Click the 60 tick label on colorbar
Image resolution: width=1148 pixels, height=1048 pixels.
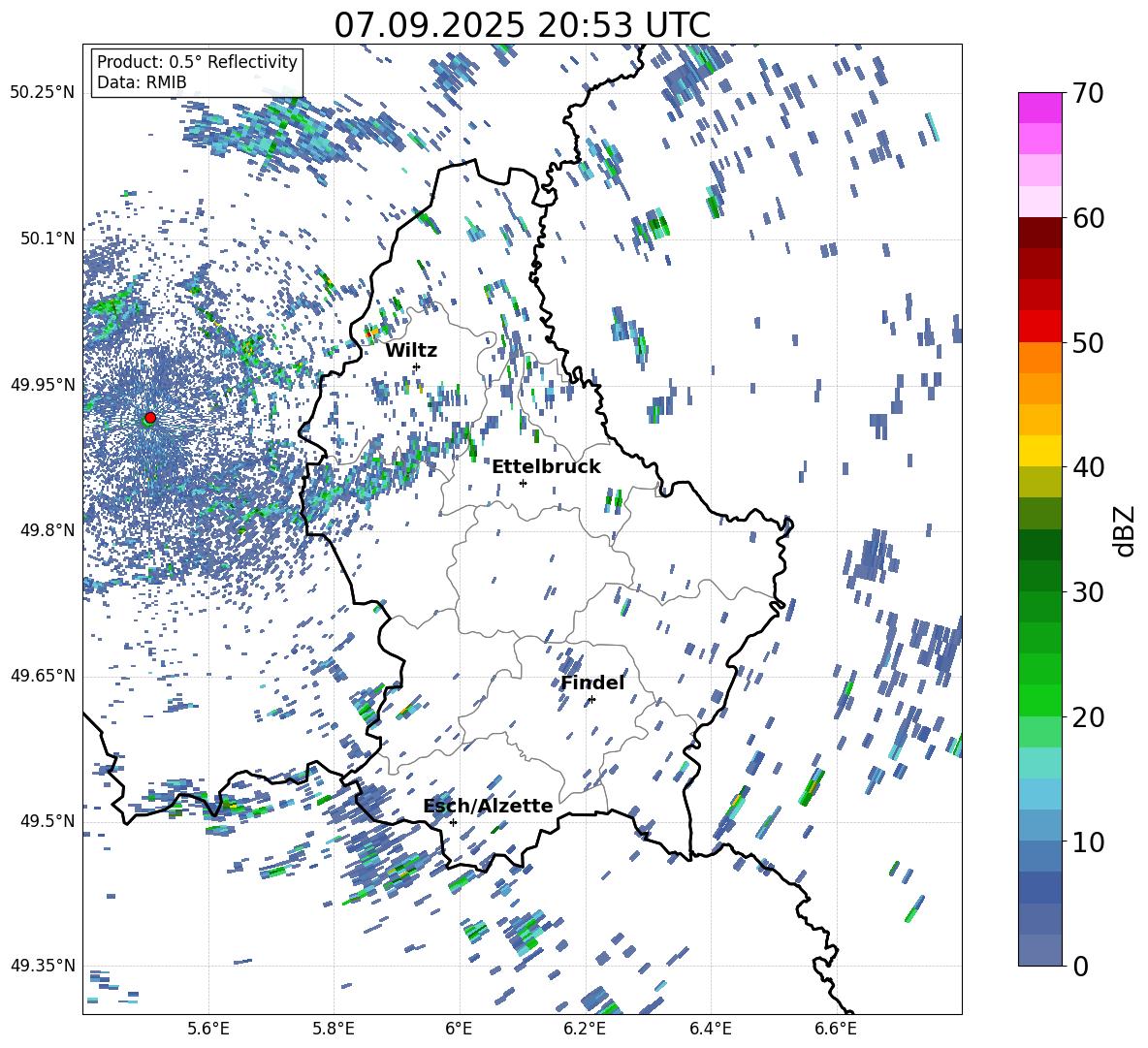1087,218
